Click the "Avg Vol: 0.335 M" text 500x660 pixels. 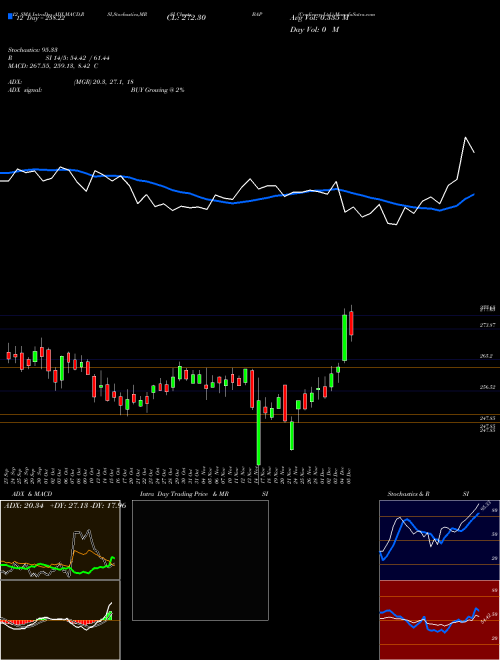(x=319, y=18)
